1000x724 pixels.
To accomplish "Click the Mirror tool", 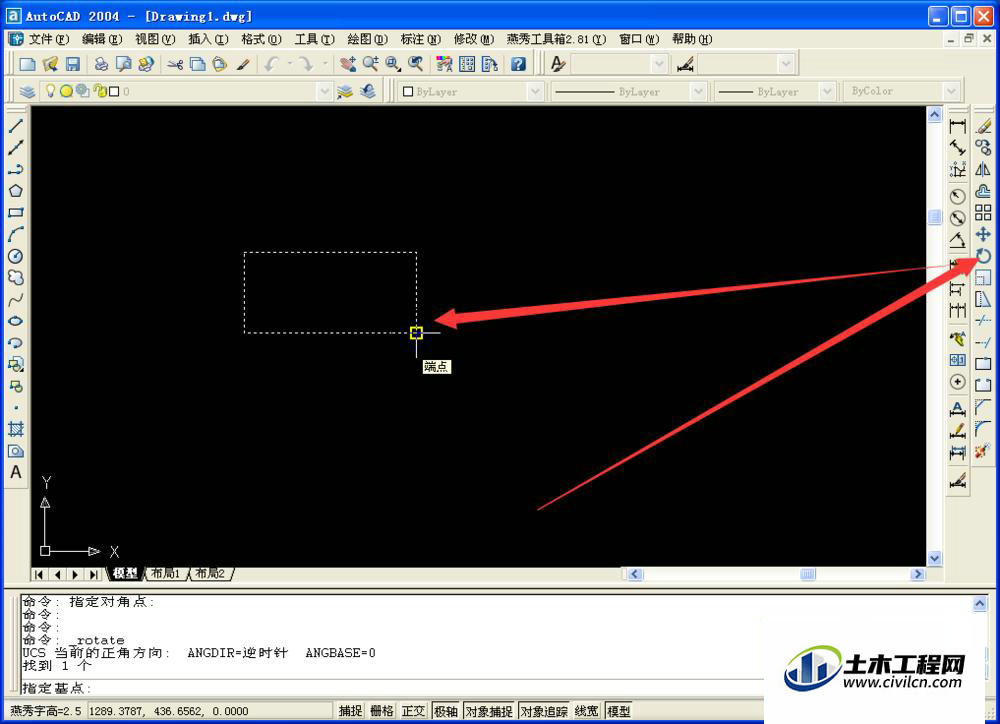I will 983,169.
